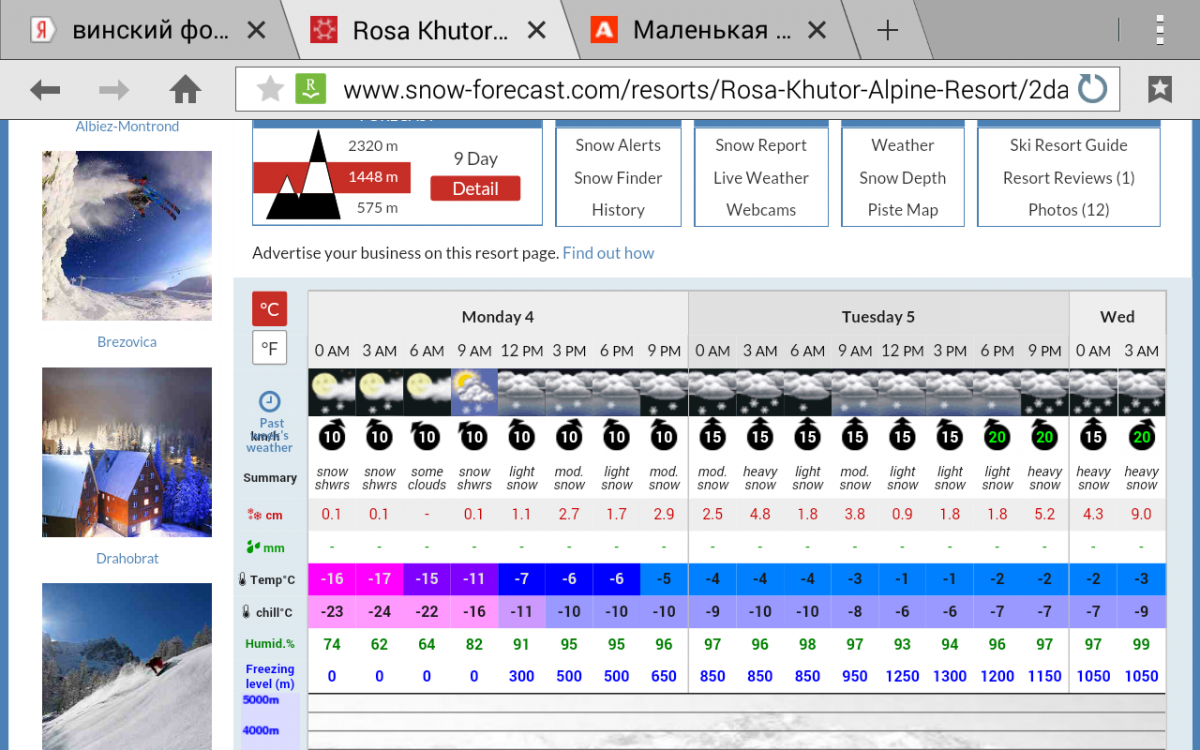Open the Webcams link

coord(761,210)
